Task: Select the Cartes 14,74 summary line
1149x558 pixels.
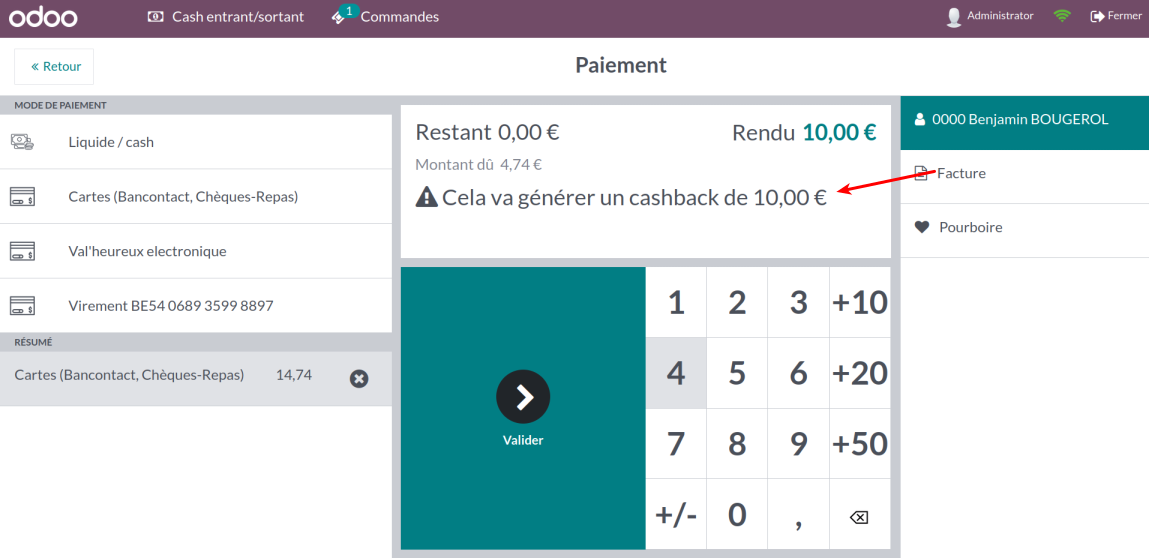Action: [x=196, y=378]
